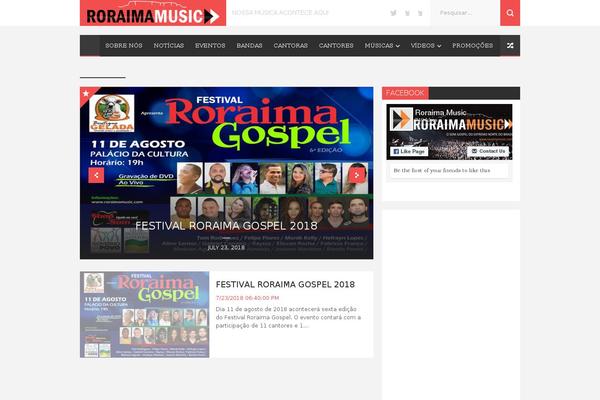The image size is (600, 400).
Task: Click the white star featured ribbon
Action: click(x=86, y=93)
